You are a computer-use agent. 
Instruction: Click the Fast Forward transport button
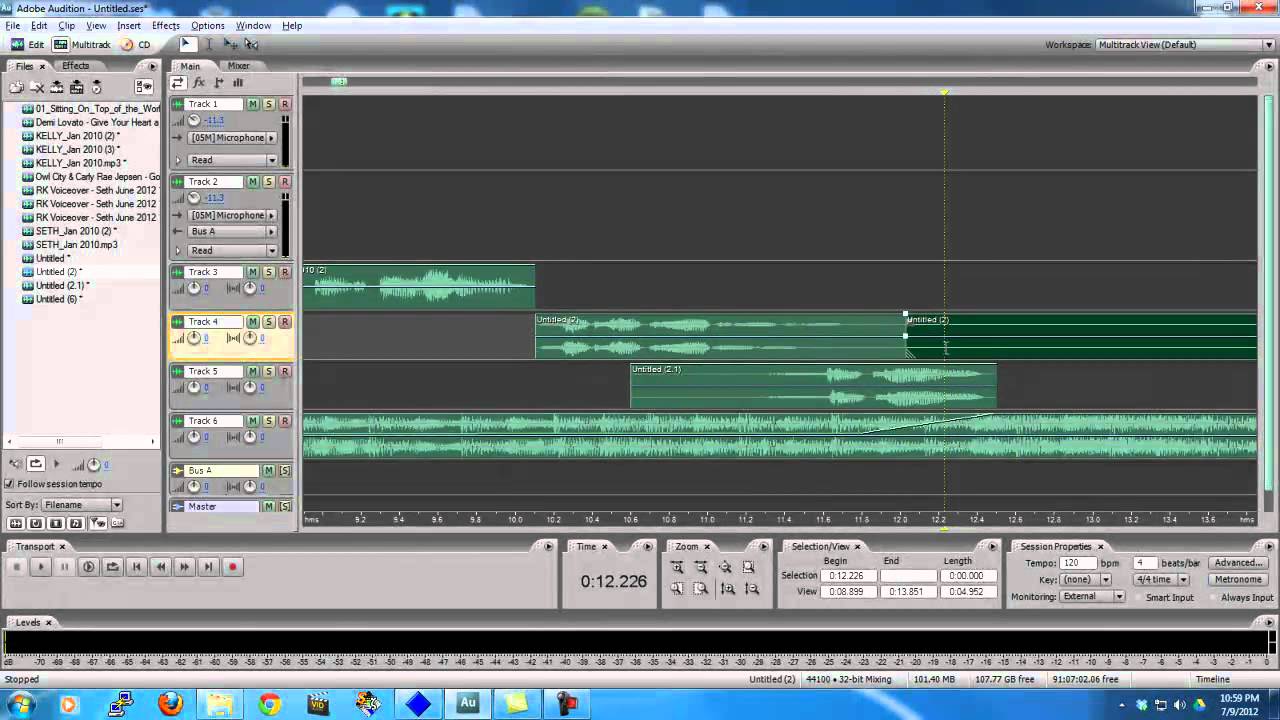[x=184, y=567]
